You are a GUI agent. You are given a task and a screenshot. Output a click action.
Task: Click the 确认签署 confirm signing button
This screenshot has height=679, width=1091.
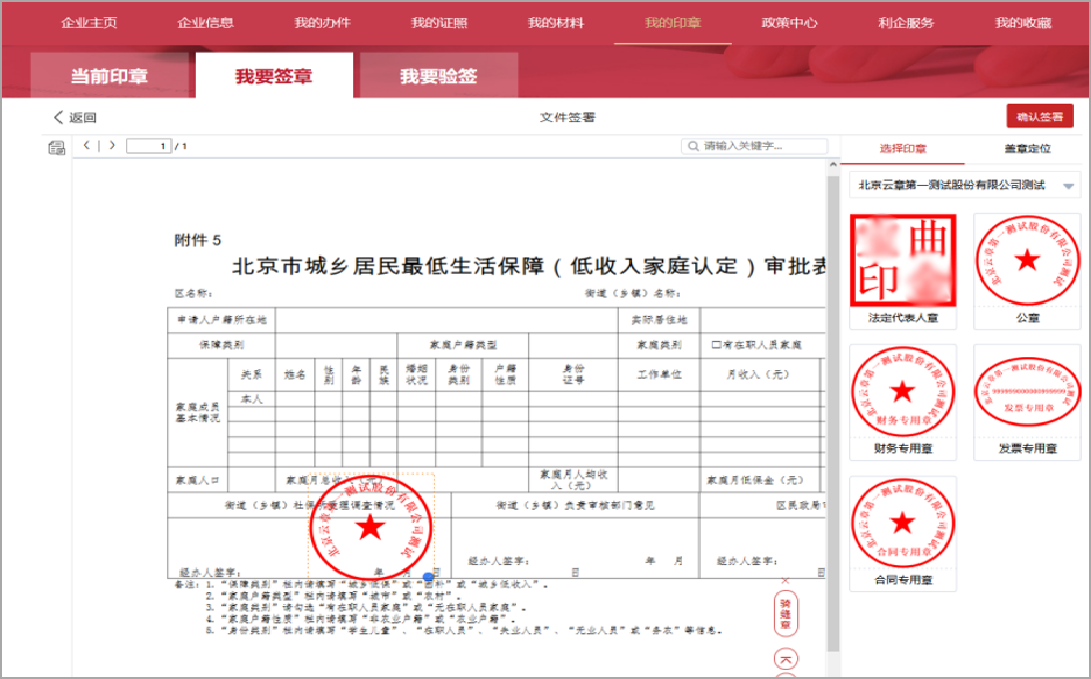point(1040,116)
